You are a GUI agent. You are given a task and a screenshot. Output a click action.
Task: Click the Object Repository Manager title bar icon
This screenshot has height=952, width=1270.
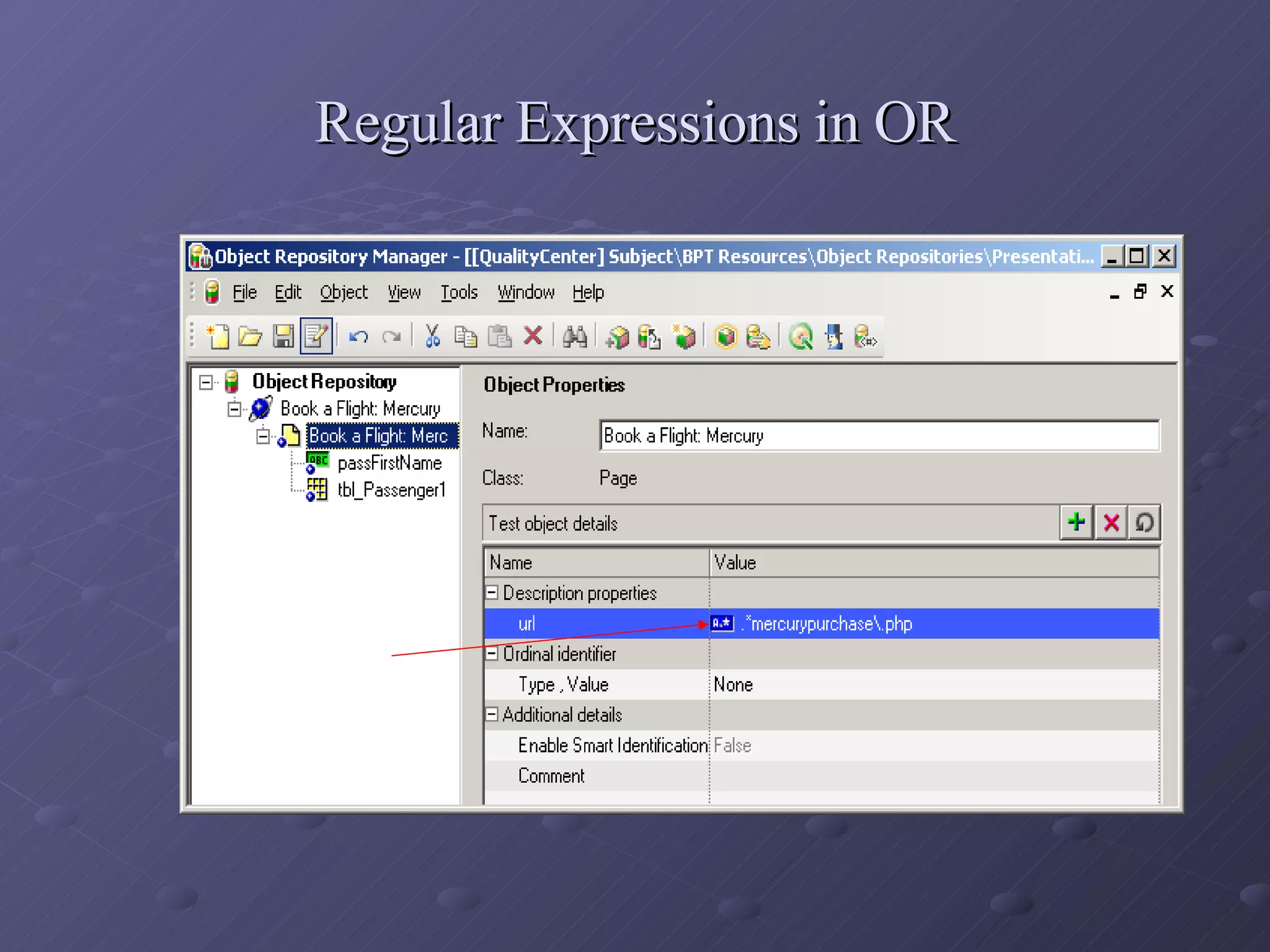coord(200,256)
